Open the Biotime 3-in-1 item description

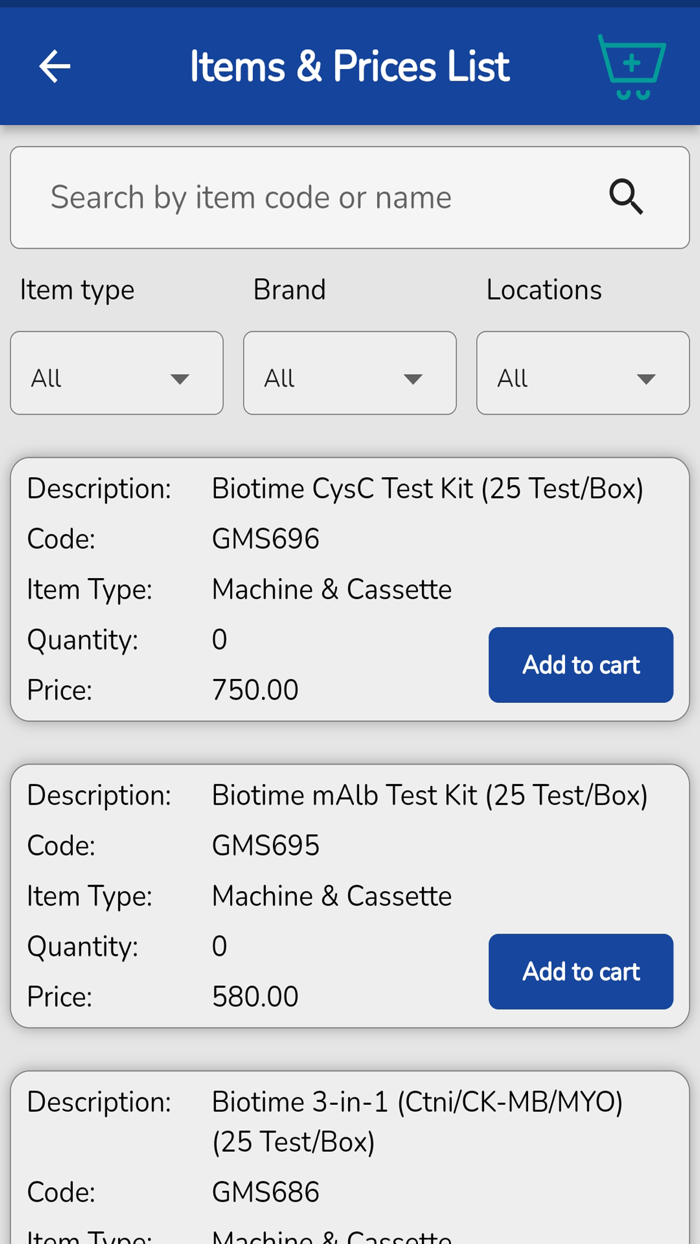coord(417,1120)
